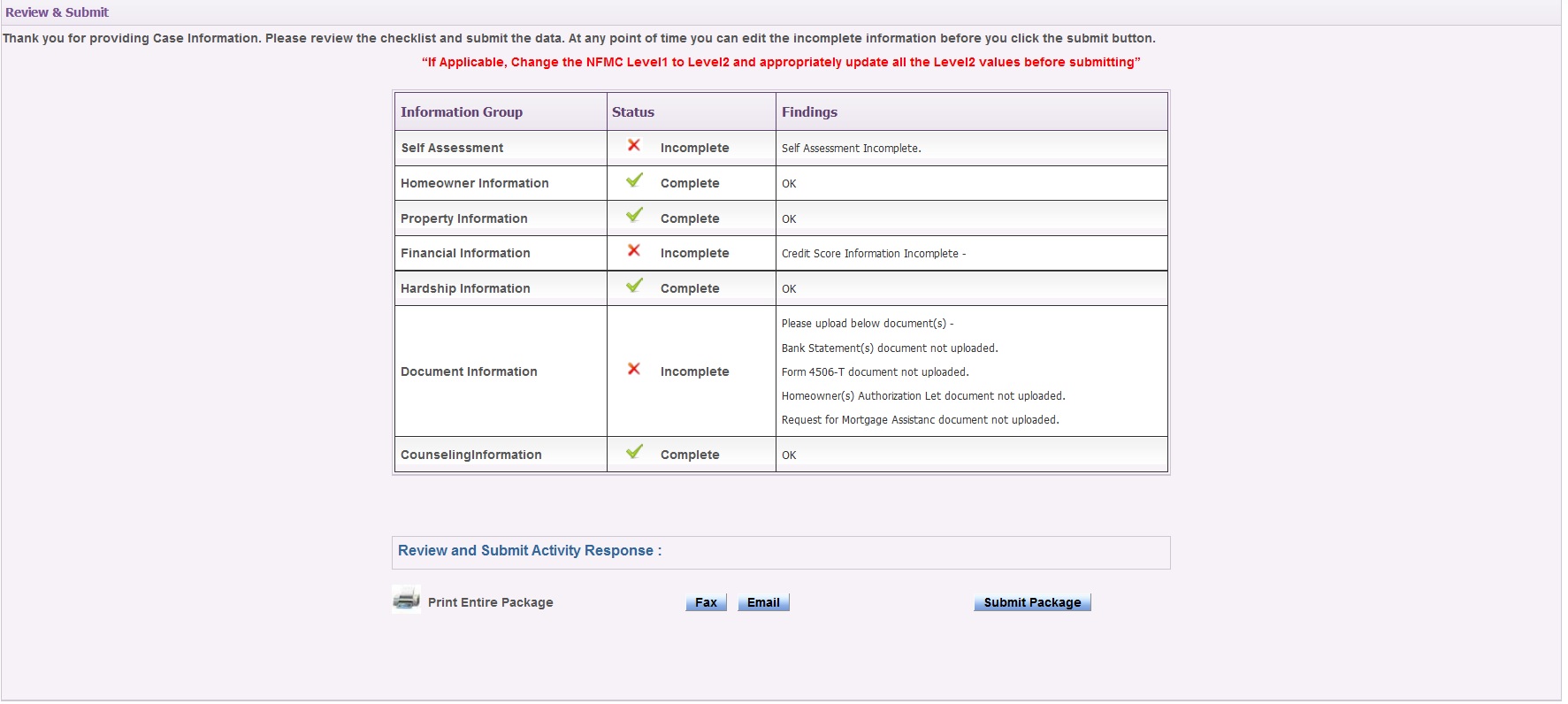Click the Status column header

tap(633, 112)
